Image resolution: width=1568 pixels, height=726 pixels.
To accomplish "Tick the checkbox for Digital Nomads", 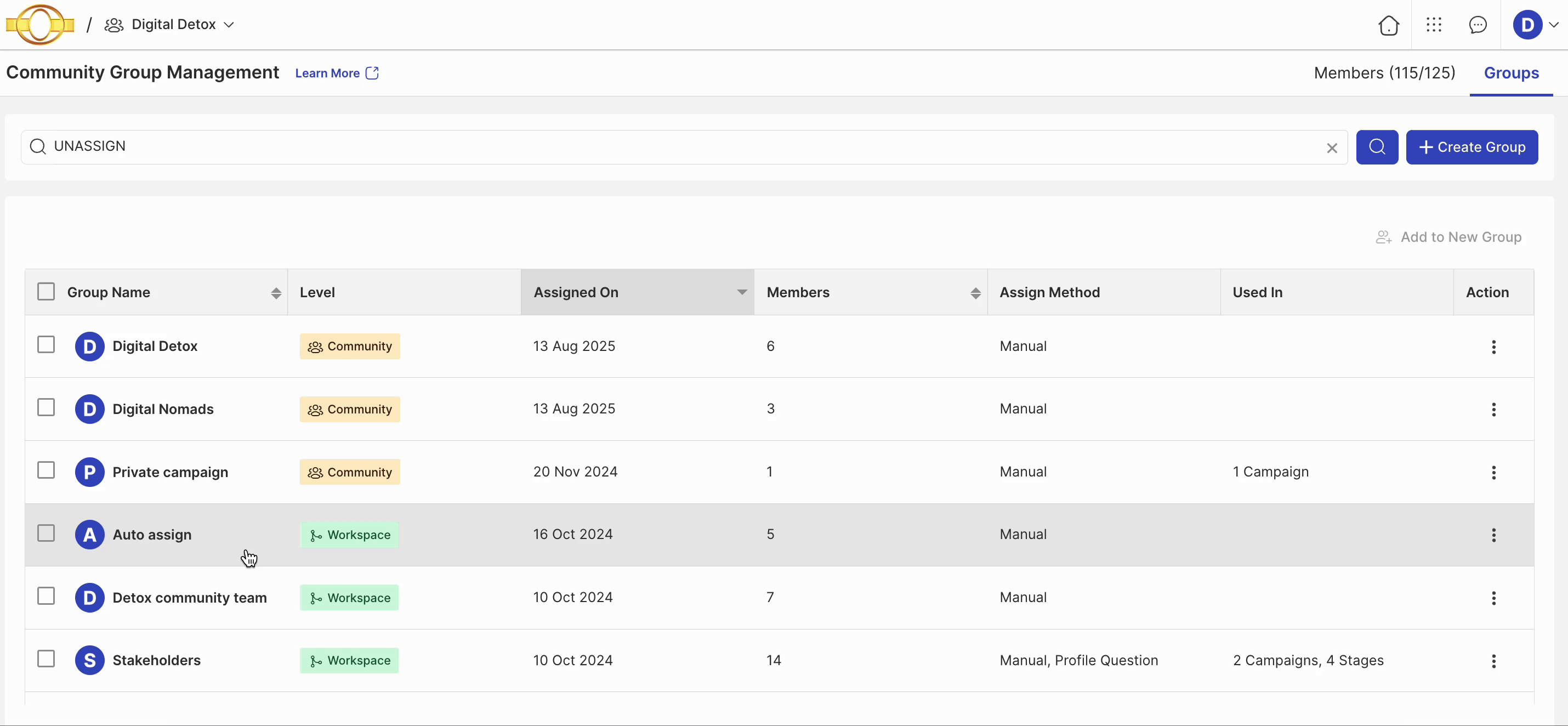I will pos(46,407).
